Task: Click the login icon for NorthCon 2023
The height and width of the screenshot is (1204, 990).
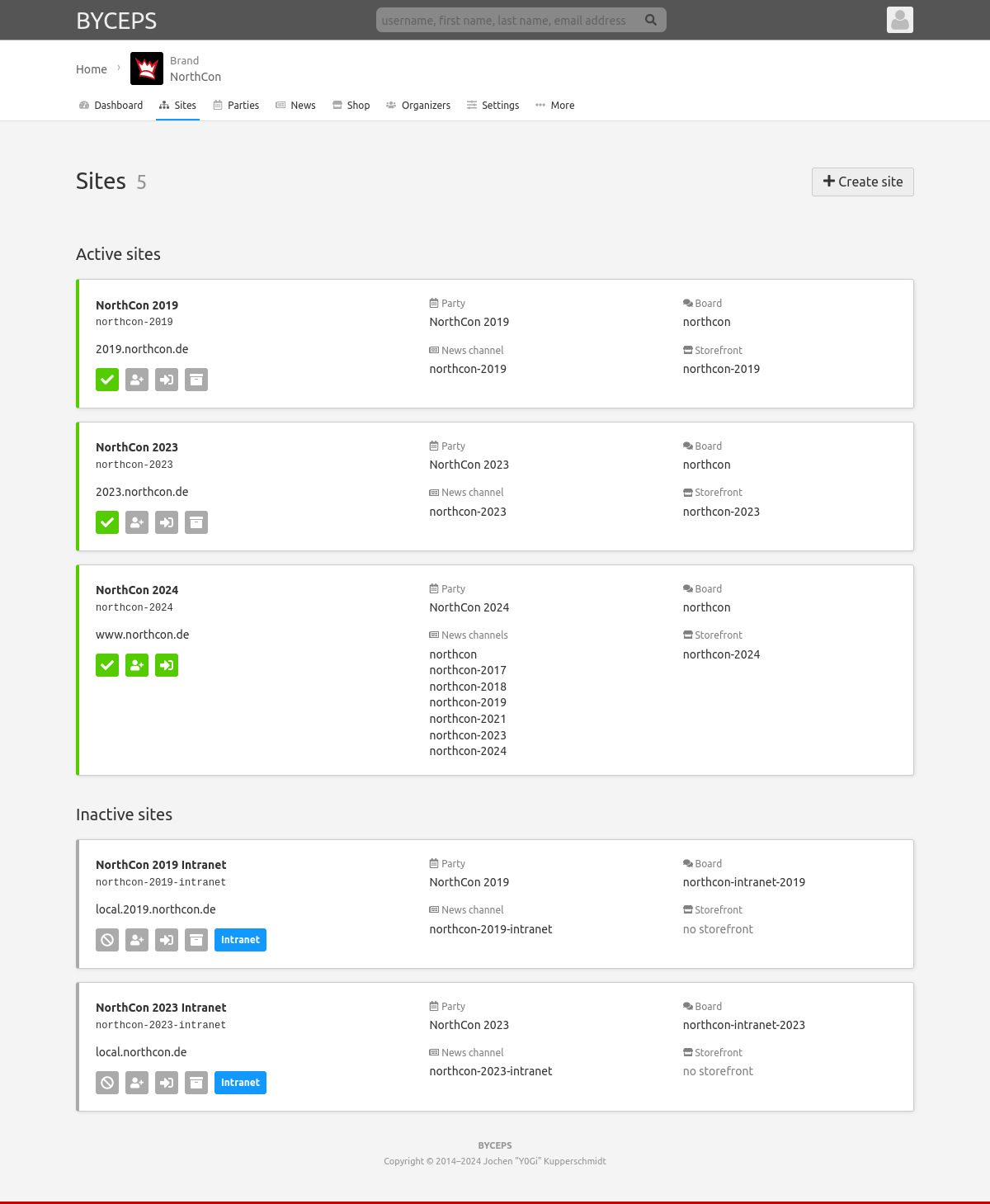Action: click(167, 522)
